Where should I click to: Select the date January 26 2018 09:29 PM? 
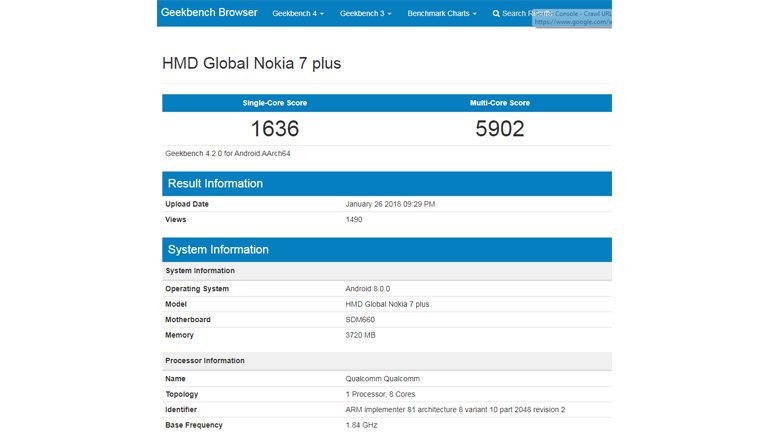[x=390, y=204]
